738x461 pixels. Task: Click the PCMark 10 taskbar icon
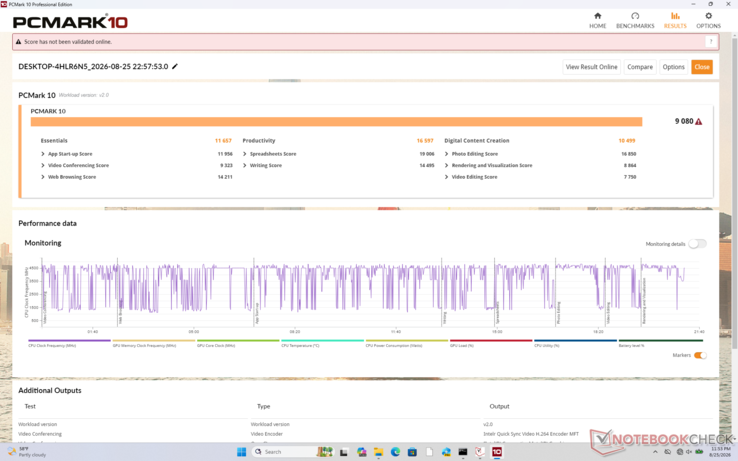497,452
